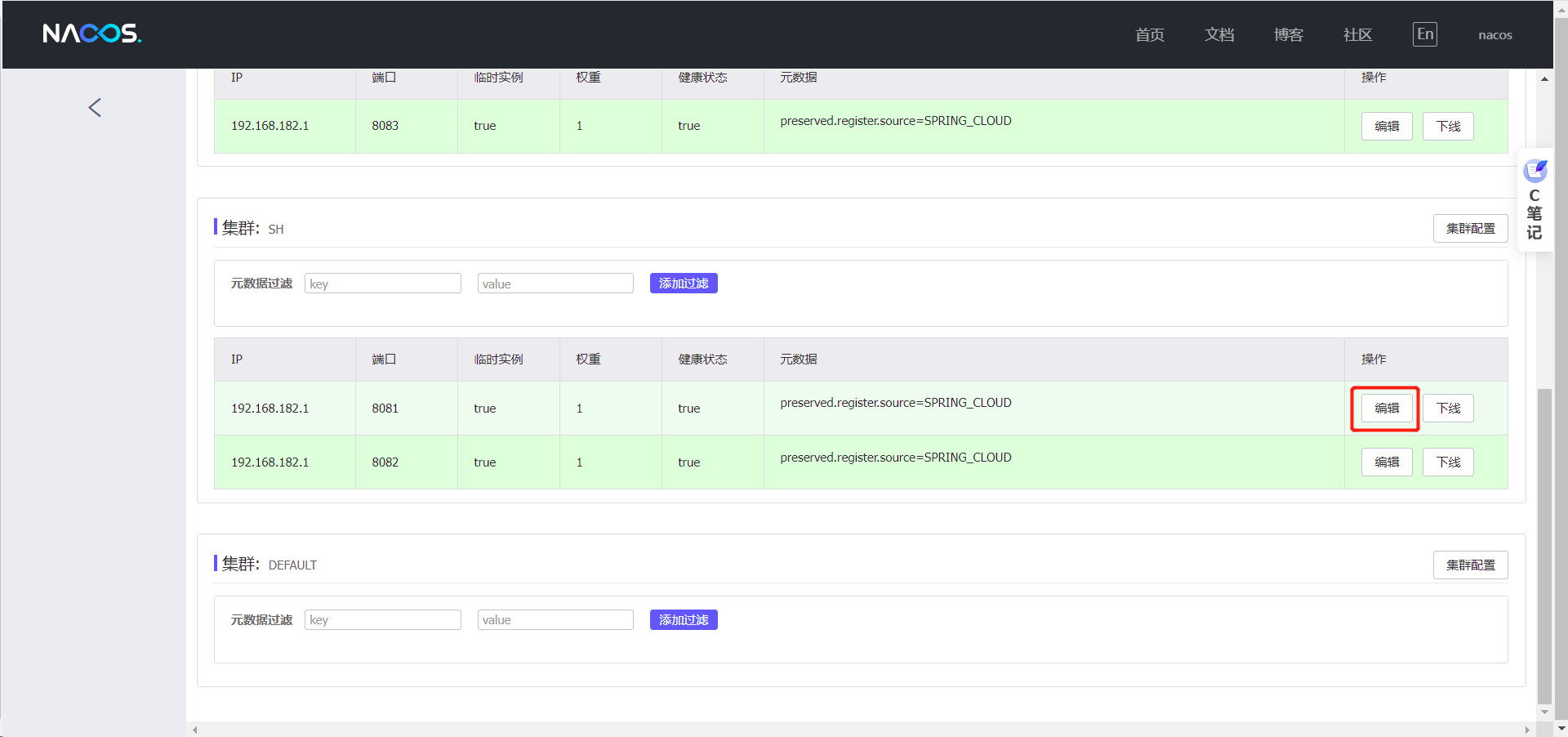Click the inner scrollbar up arrow
This screenshot has width=1568, height=737.
pyautogui.click(x=1544, y=79)
